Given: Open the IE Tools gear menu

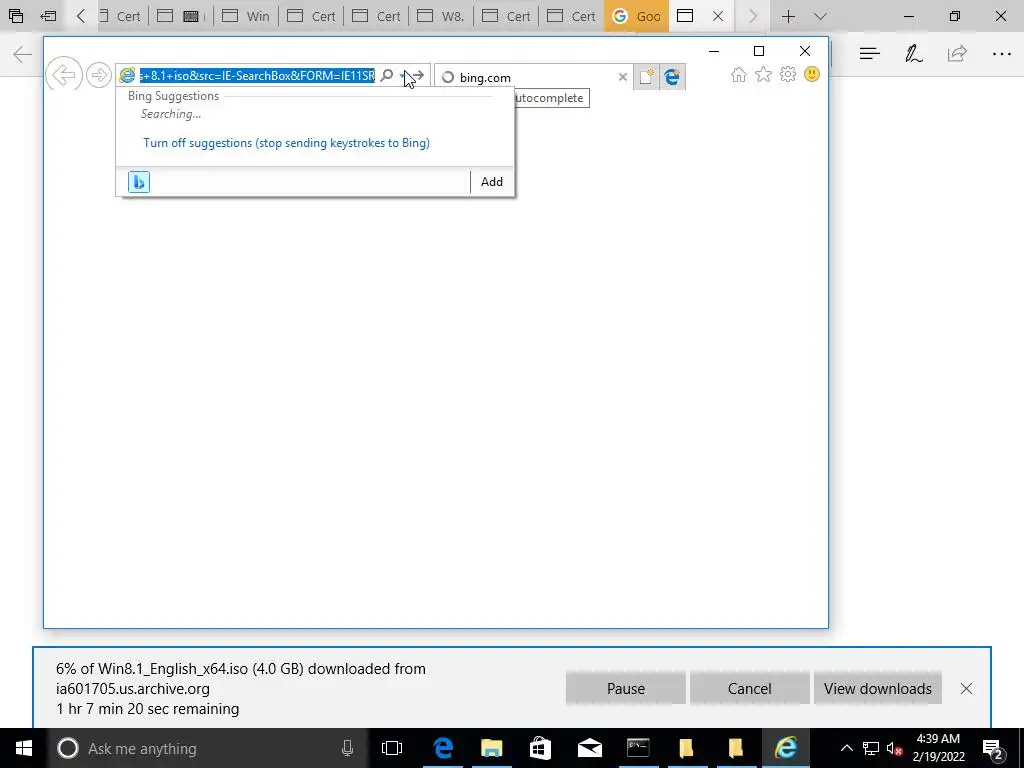Looking at the screenshot, I should click(788, 74).
